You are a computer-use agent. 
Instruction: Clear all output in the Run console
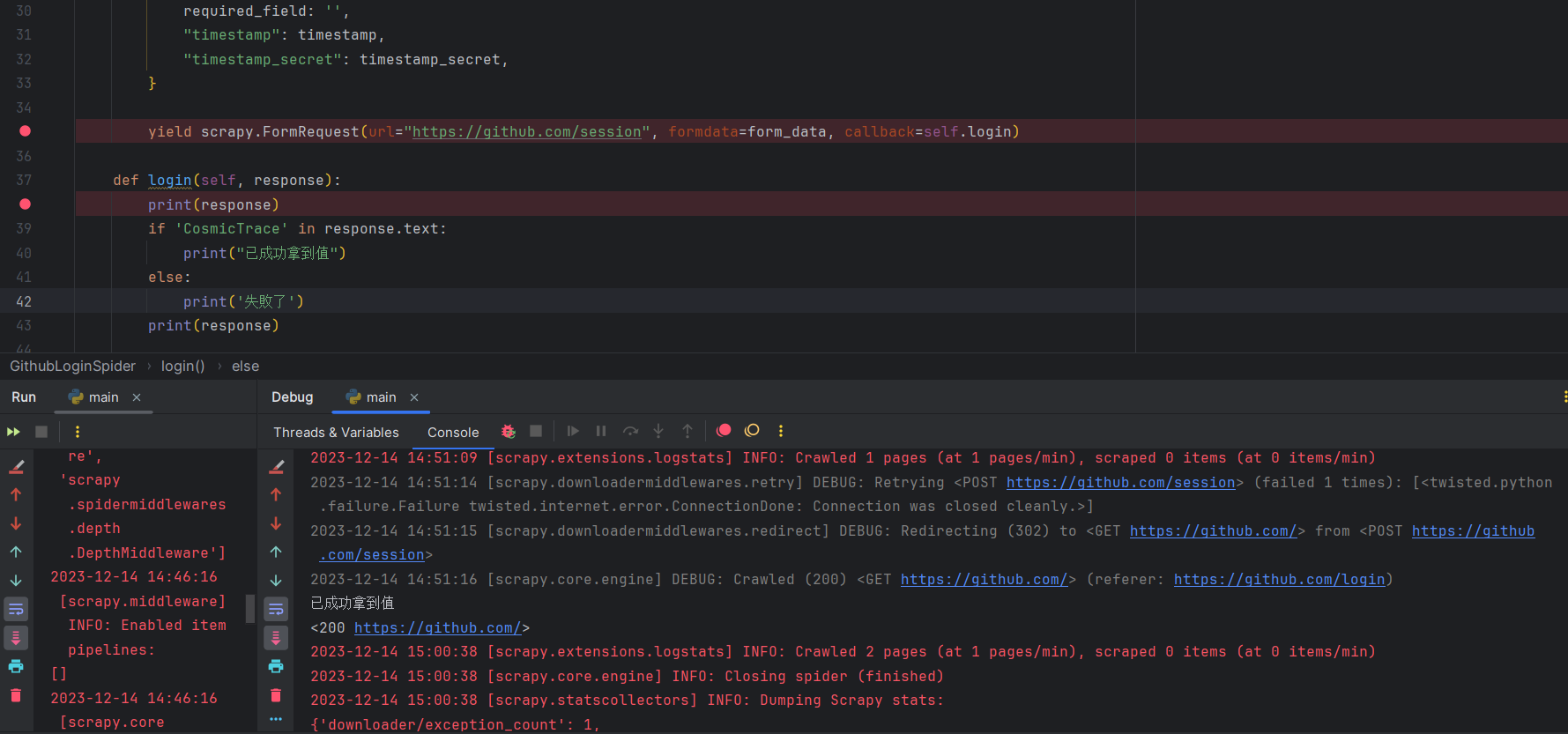[x=16, y=695]
